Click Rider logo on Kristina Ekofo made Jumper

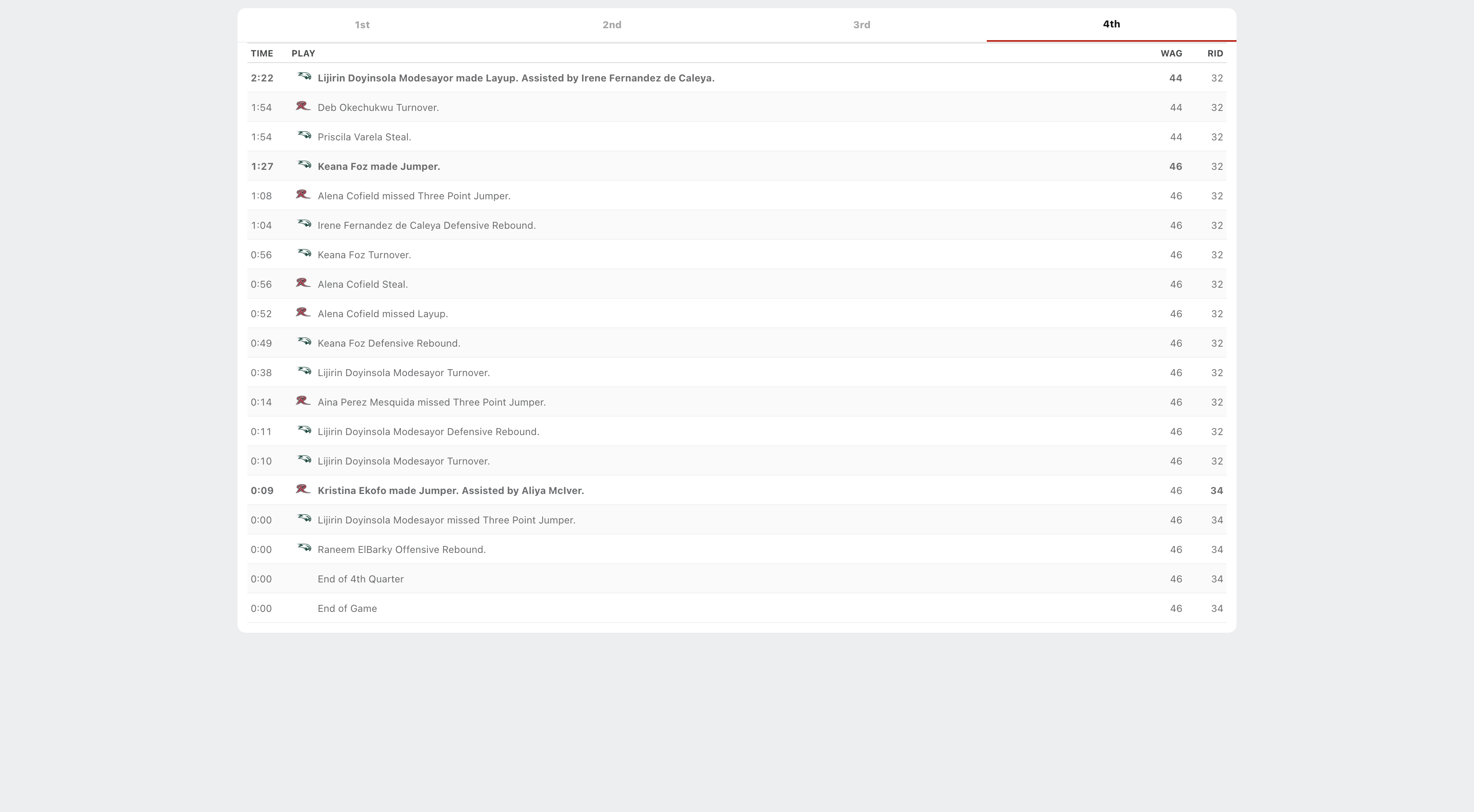click(x=303, y=489)
